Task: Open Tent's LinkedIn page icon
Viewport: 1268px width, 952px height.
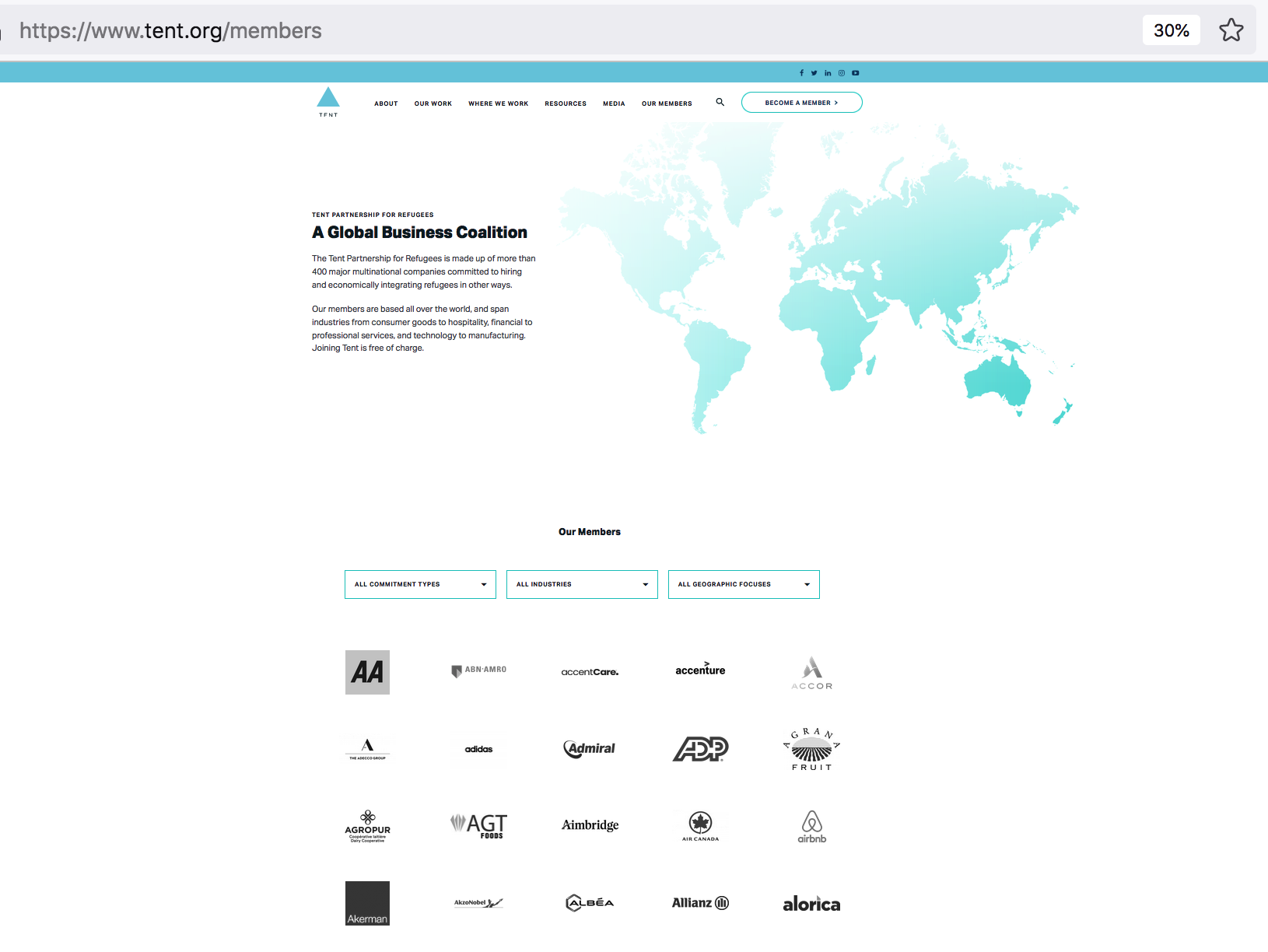Action: [x=828, y=73]
